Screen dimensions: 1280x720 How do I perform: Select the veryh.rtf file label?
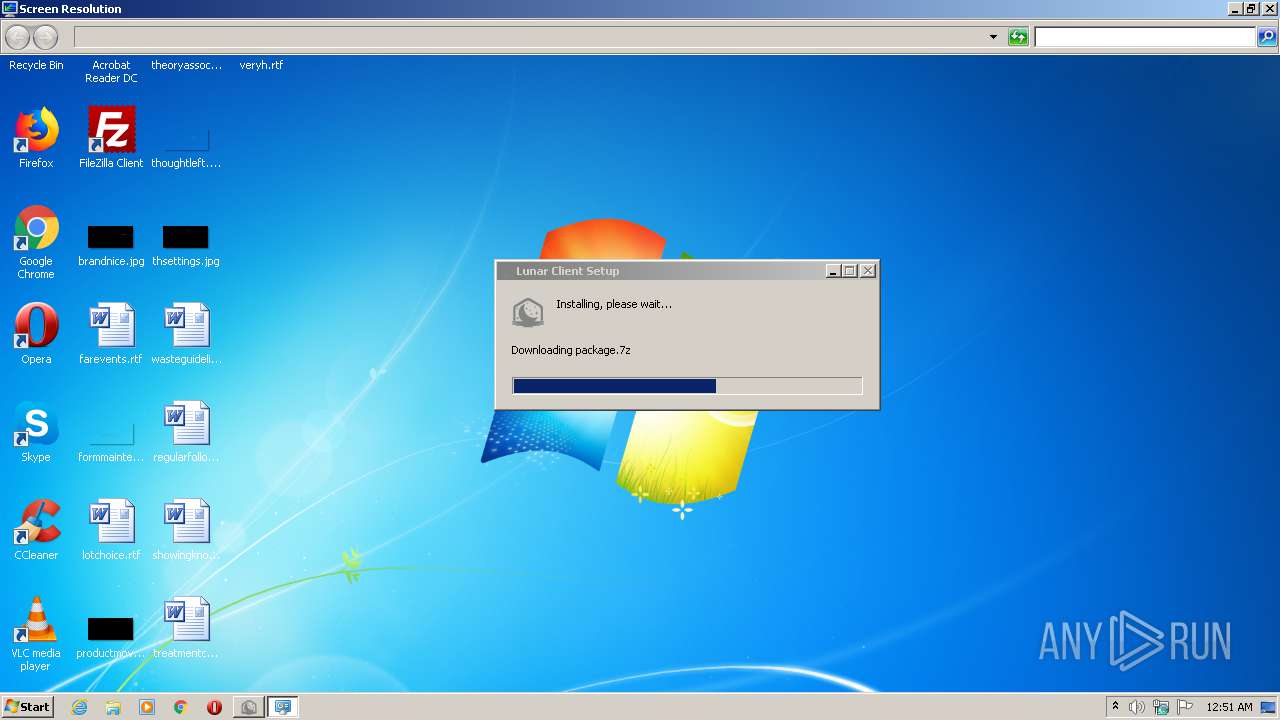[x=261, y=65]
